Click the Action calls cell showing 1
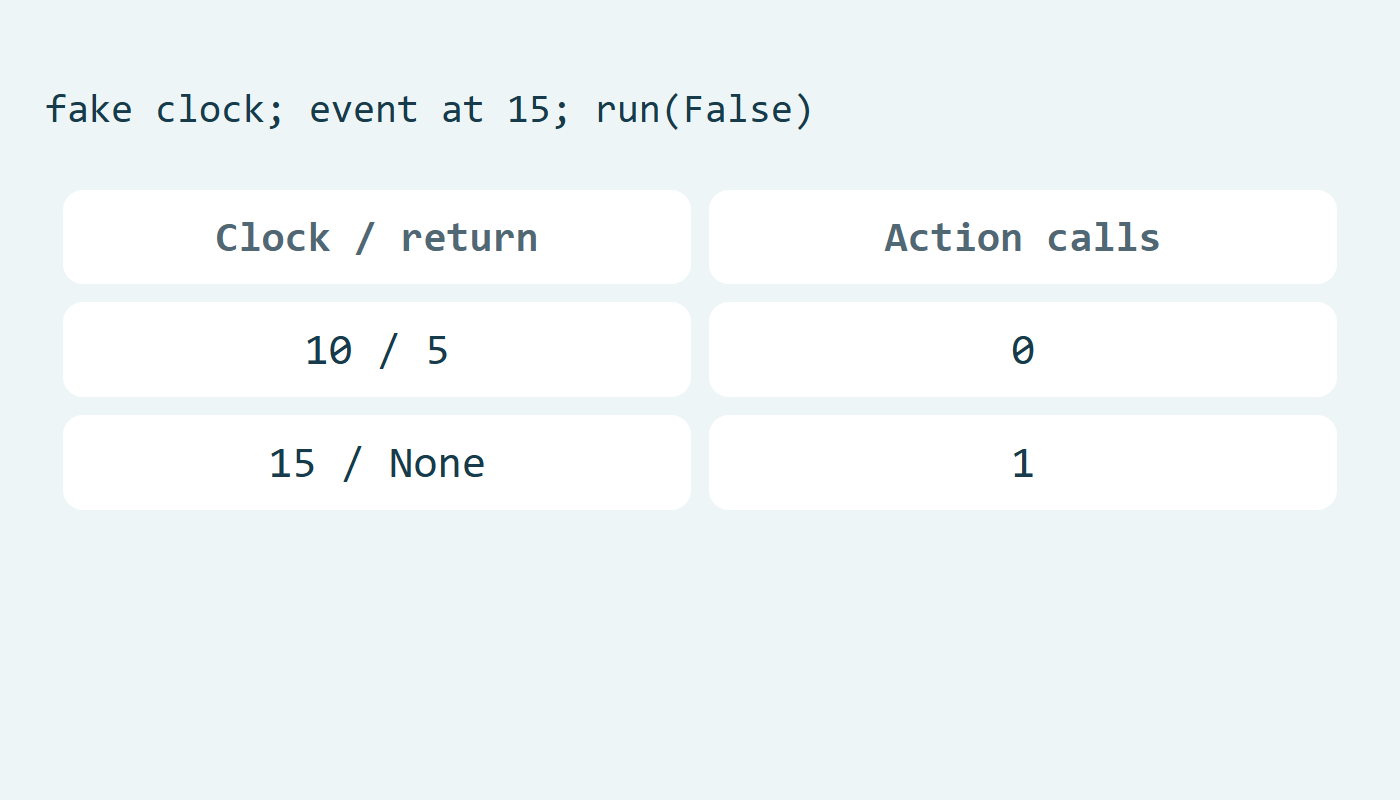1400x800 pixels. point(1023,463)
